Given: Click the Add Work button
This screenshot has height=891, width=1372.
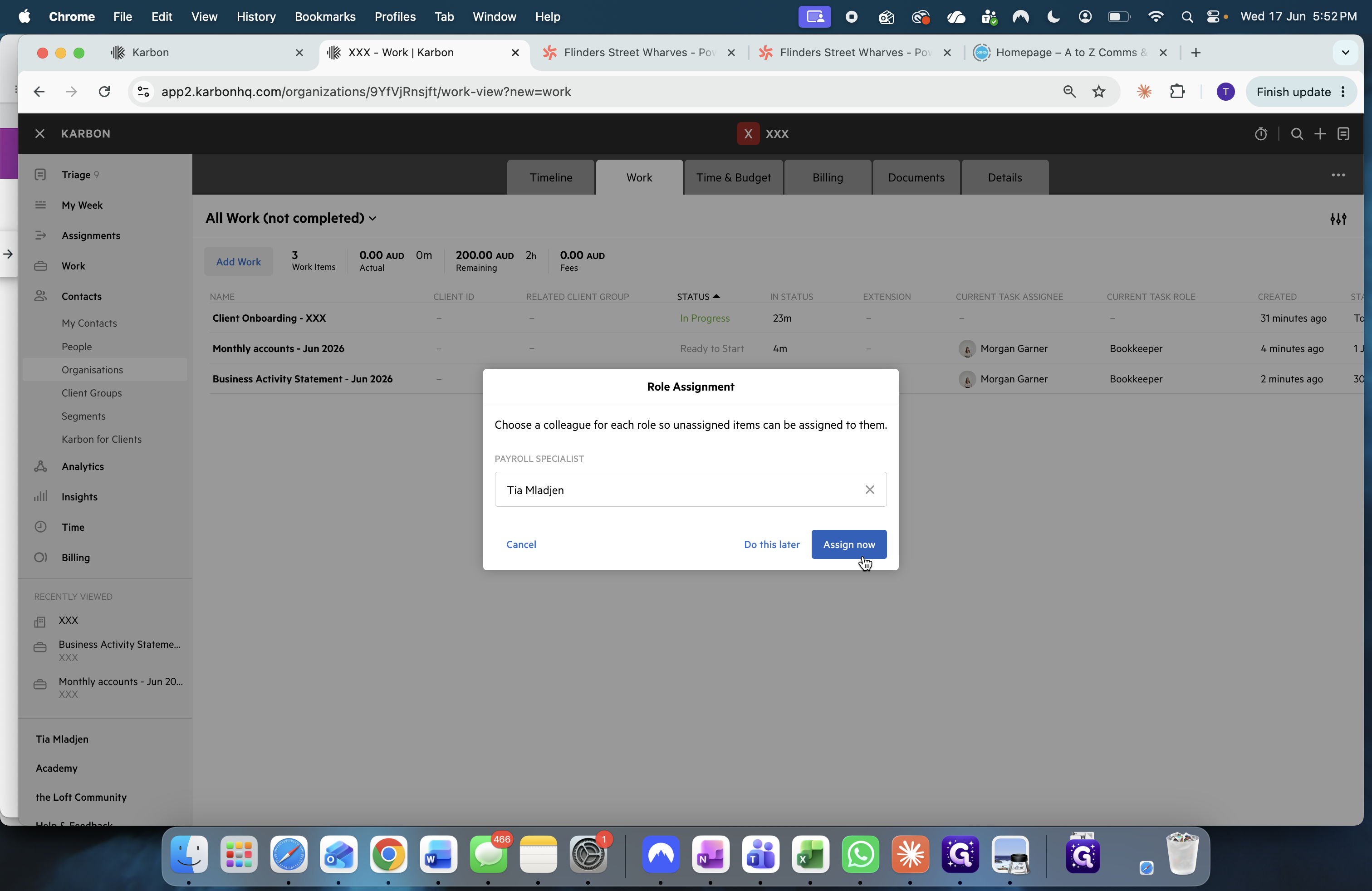Looking at the screenshot, I should (238, 261).
